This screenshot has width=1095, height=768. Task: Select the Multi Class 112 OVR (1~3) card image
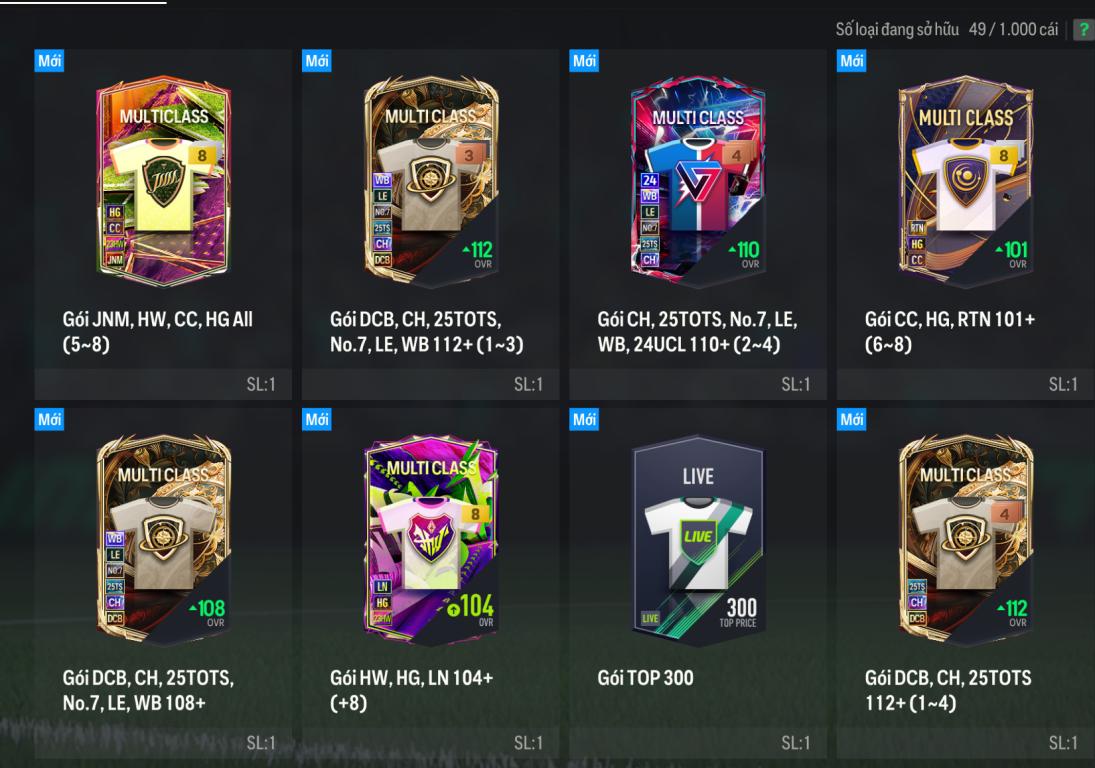[x=431, y=182]
